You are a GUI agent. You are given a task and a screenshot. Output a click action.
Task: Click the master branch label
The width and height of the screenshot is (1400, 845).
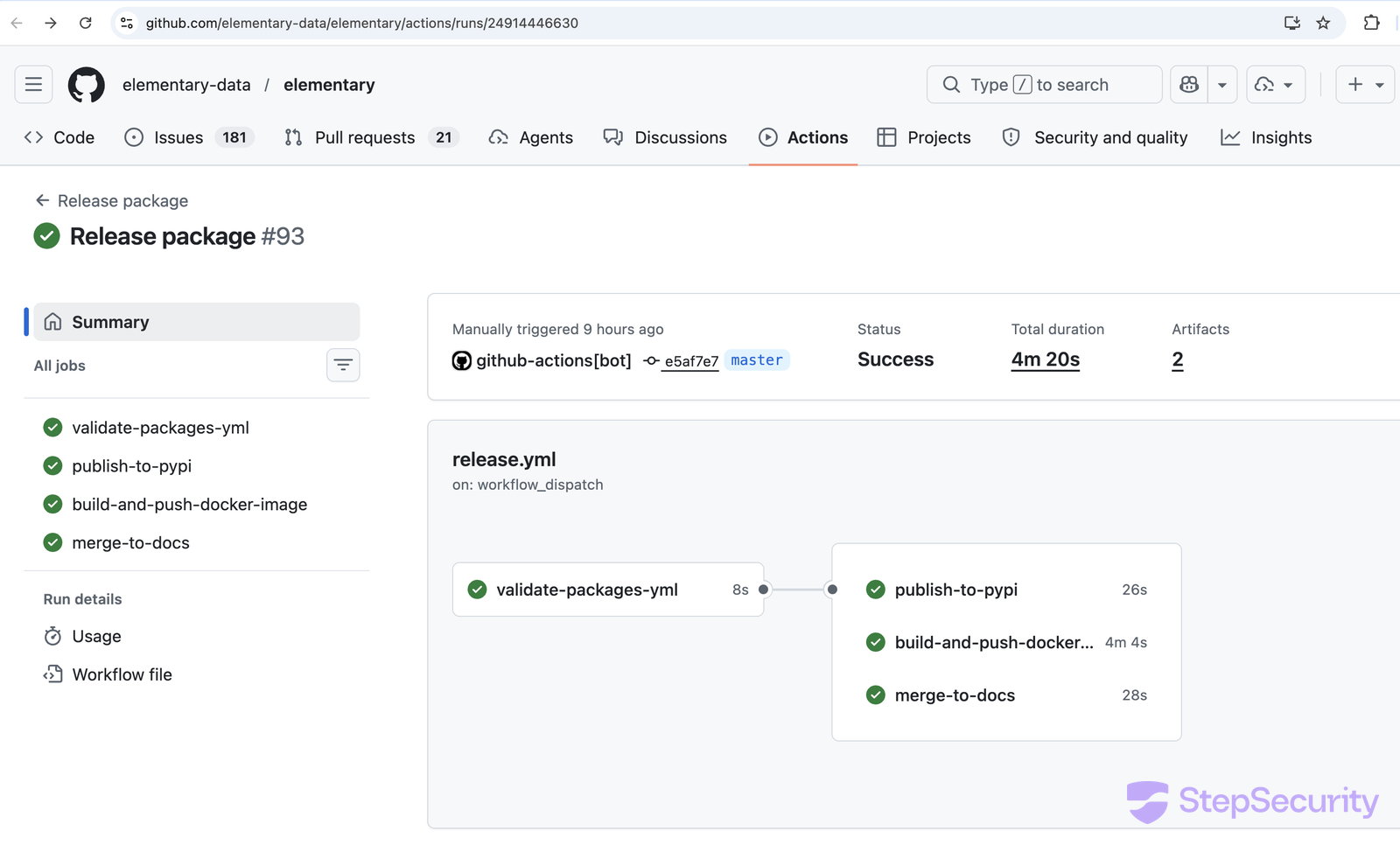click(x=757, y=360)
